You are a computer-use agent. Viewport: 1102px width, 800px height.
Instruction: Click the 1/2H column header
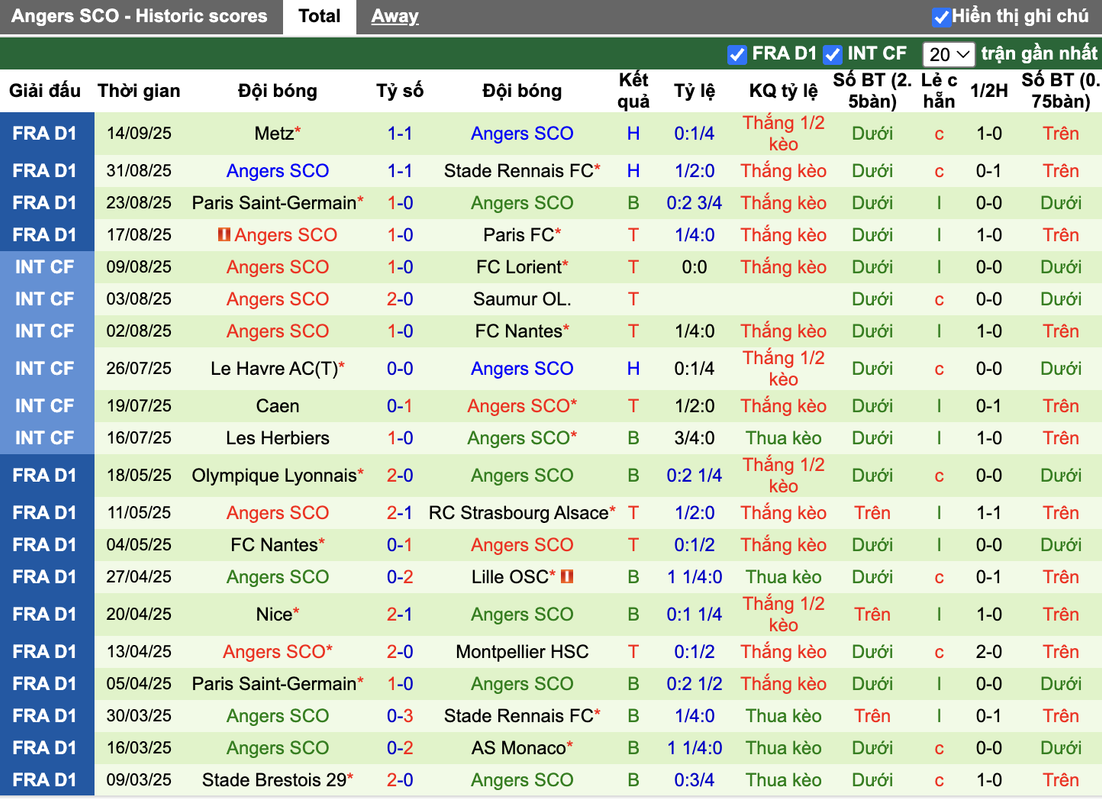989,91
